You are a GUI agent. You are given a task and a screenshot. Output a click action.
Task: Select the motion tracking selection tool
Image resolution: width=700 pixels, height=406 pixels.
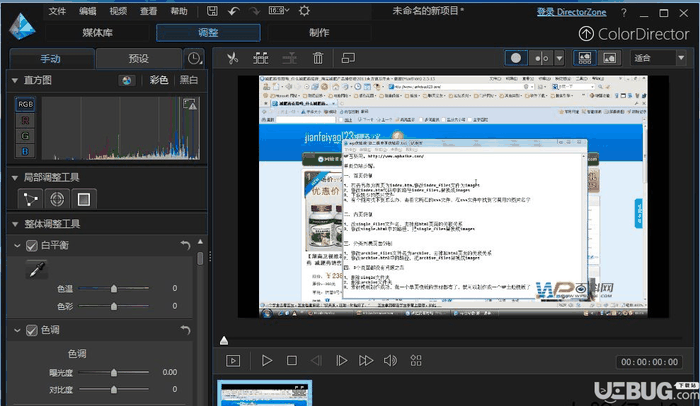(x=30, y=199)
